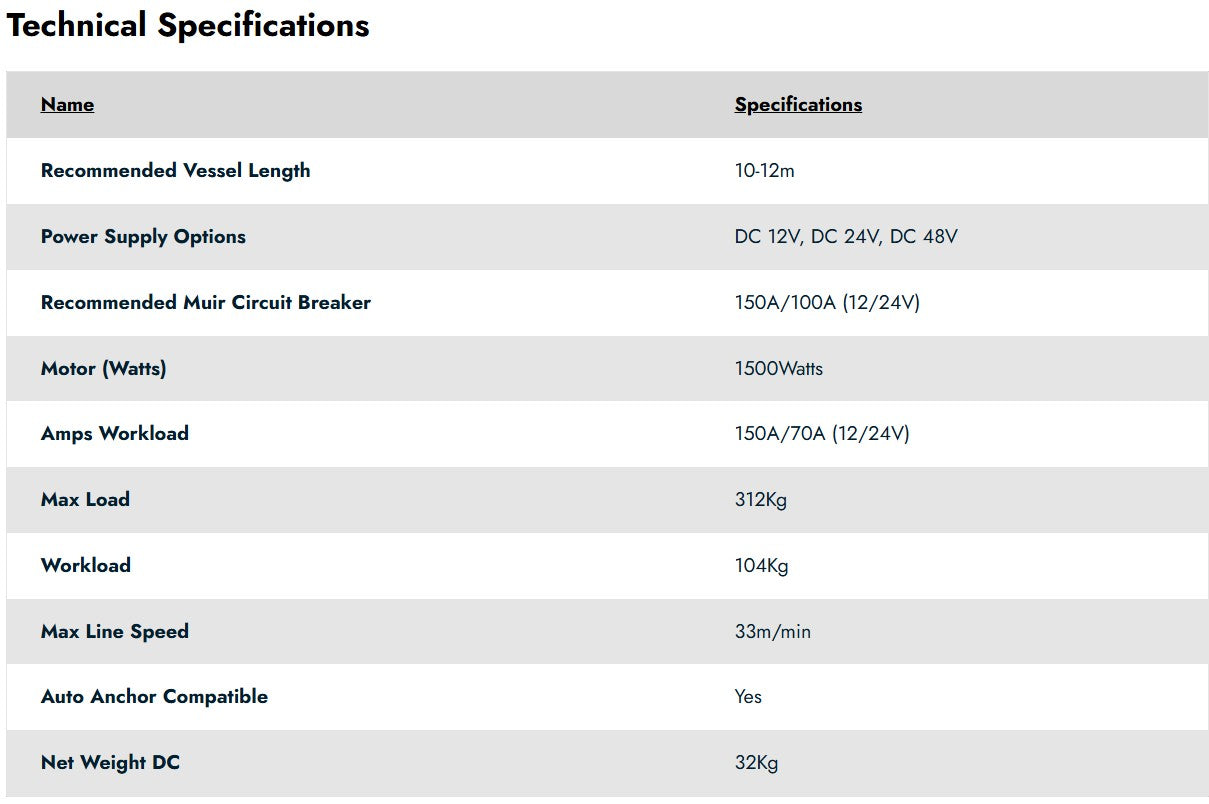
Task: Select the Motor (Watts) row label
Action: click(103, 369)
